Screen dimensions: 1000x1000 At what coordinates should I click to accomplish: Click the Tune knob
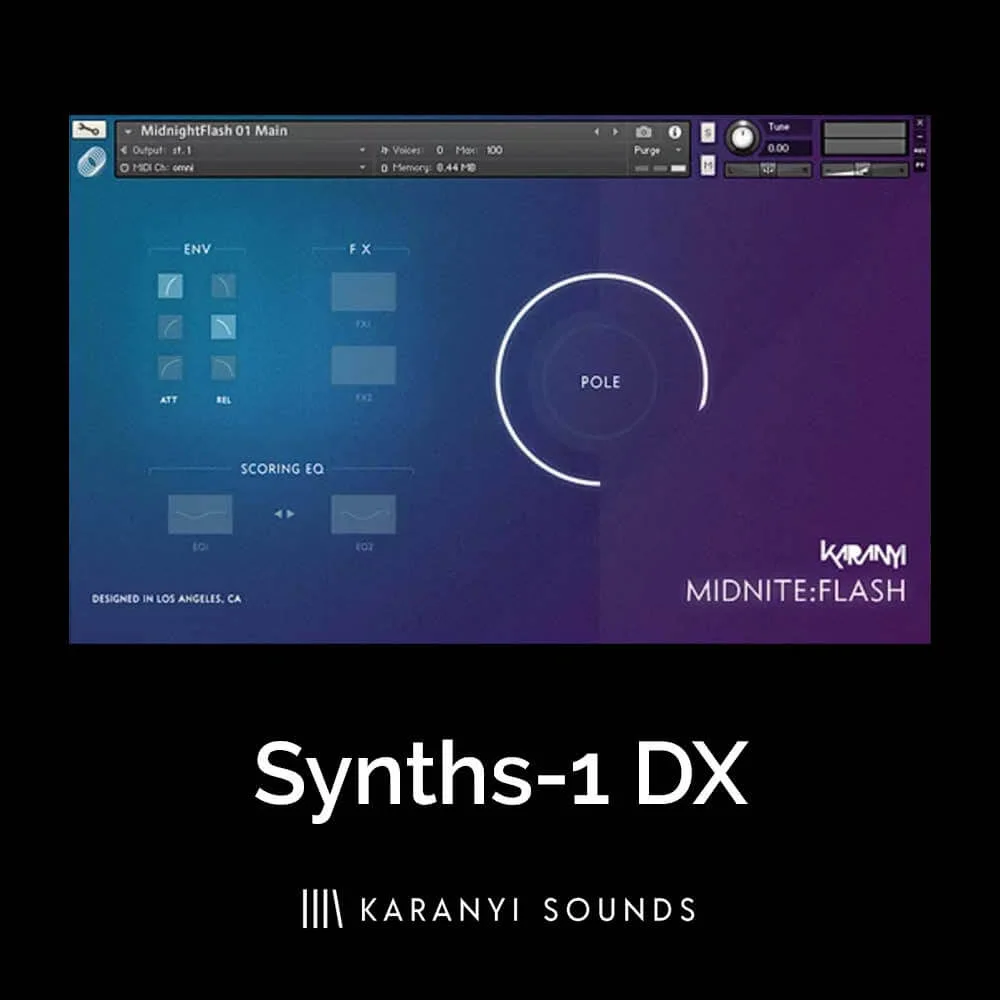742,137
